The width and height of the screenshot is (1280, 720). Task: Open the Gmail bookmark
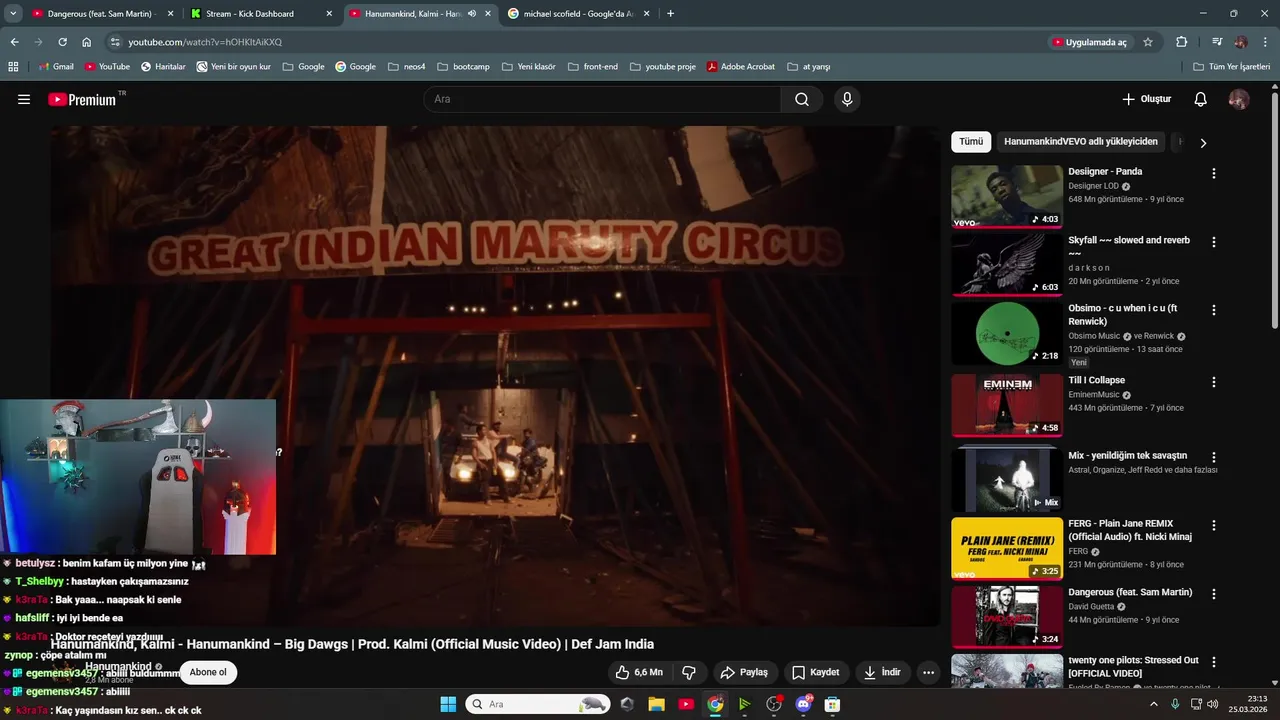click(55, 67)
